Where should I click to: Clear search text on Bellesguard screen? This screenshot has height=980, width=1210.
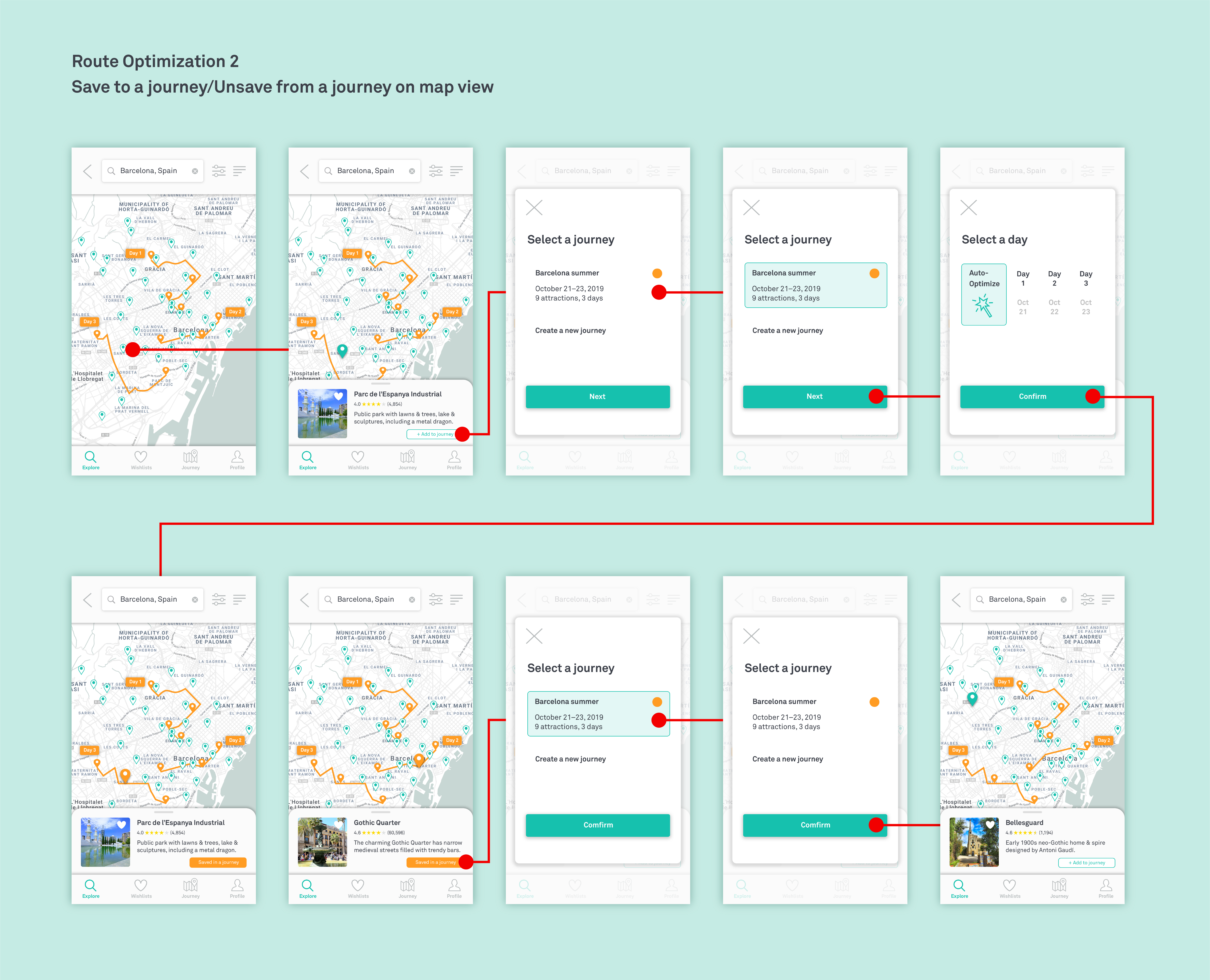1063,600
